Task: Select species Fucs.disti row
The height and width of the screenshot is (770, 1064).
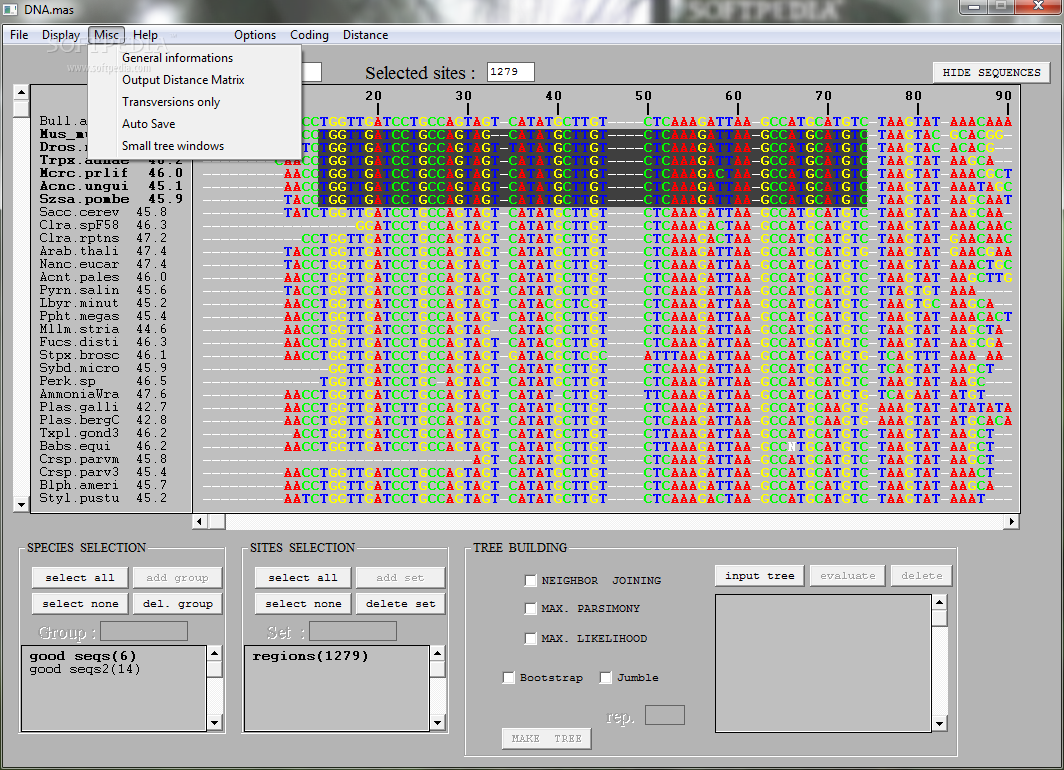Action: click(x=103, y=342)
